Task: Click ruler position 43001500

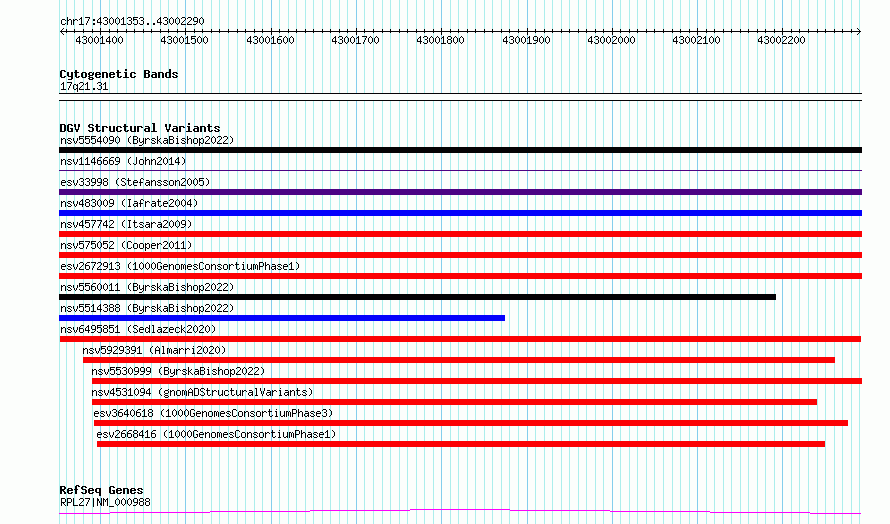Action: tap(184, 40)
